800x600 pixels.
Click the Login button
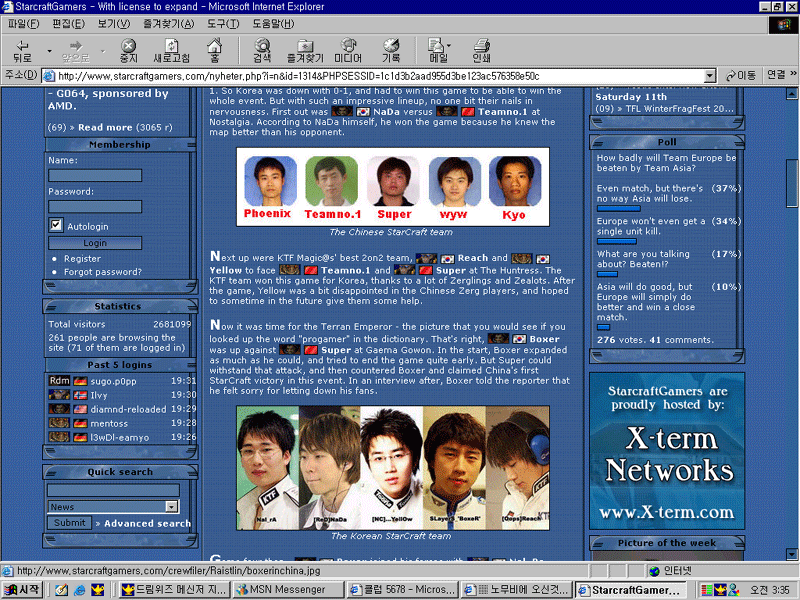click(95, 243)
